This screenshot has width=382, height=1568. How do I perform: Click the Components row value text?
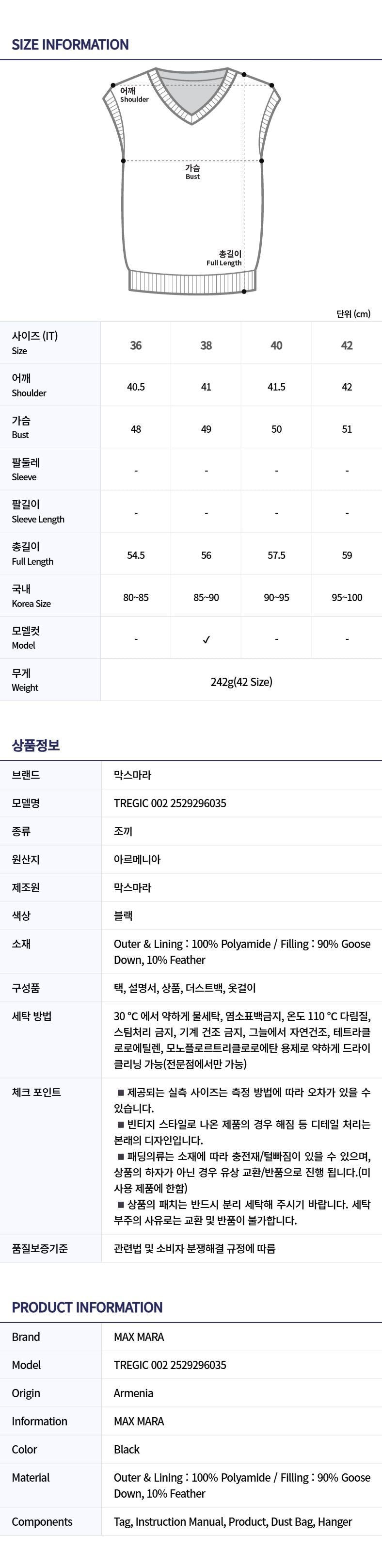tap(232, 1521)
